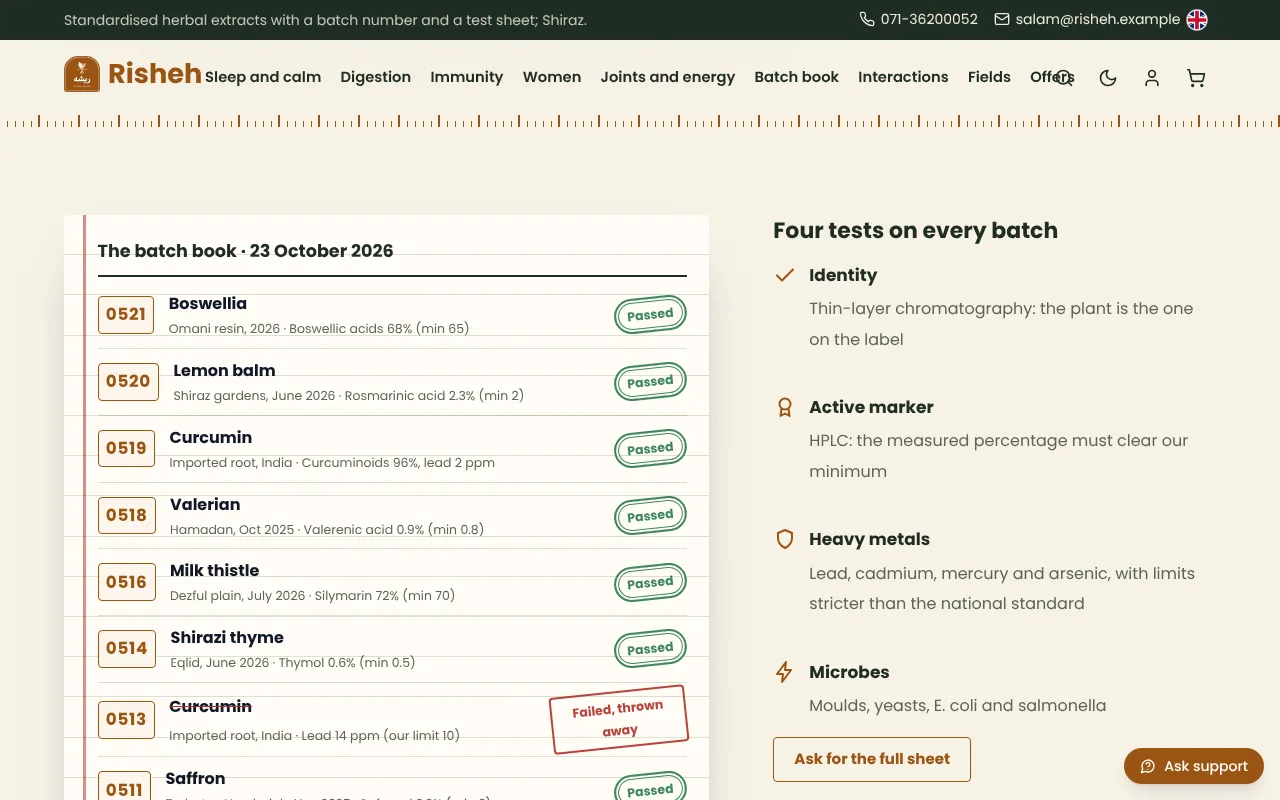Open the shopping cart icon
The height and width of the screenshot is (800, 1280).
pos(1196,78)
